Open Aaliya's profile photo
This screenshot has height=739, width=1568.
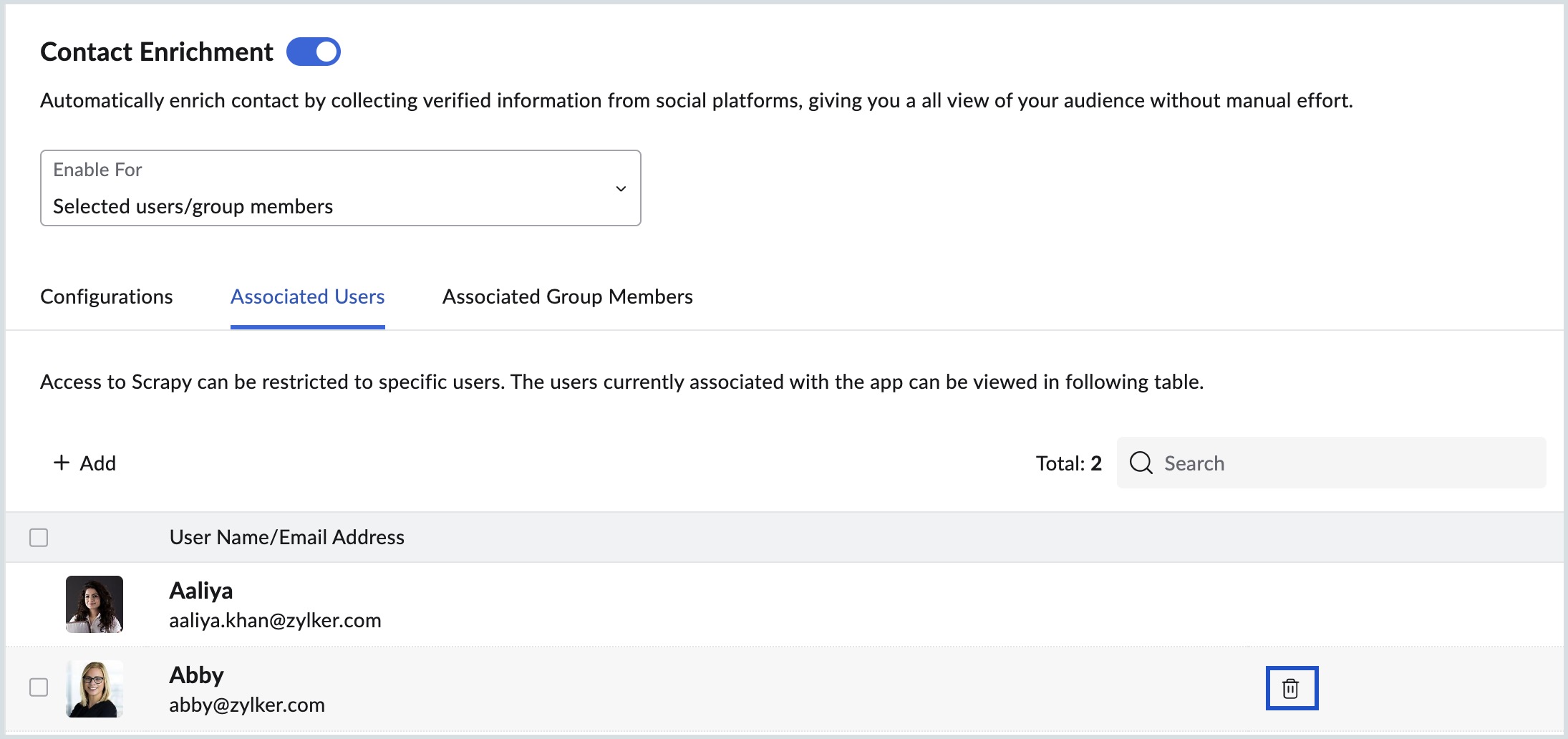pyautogui.click(x=95, y=604)
